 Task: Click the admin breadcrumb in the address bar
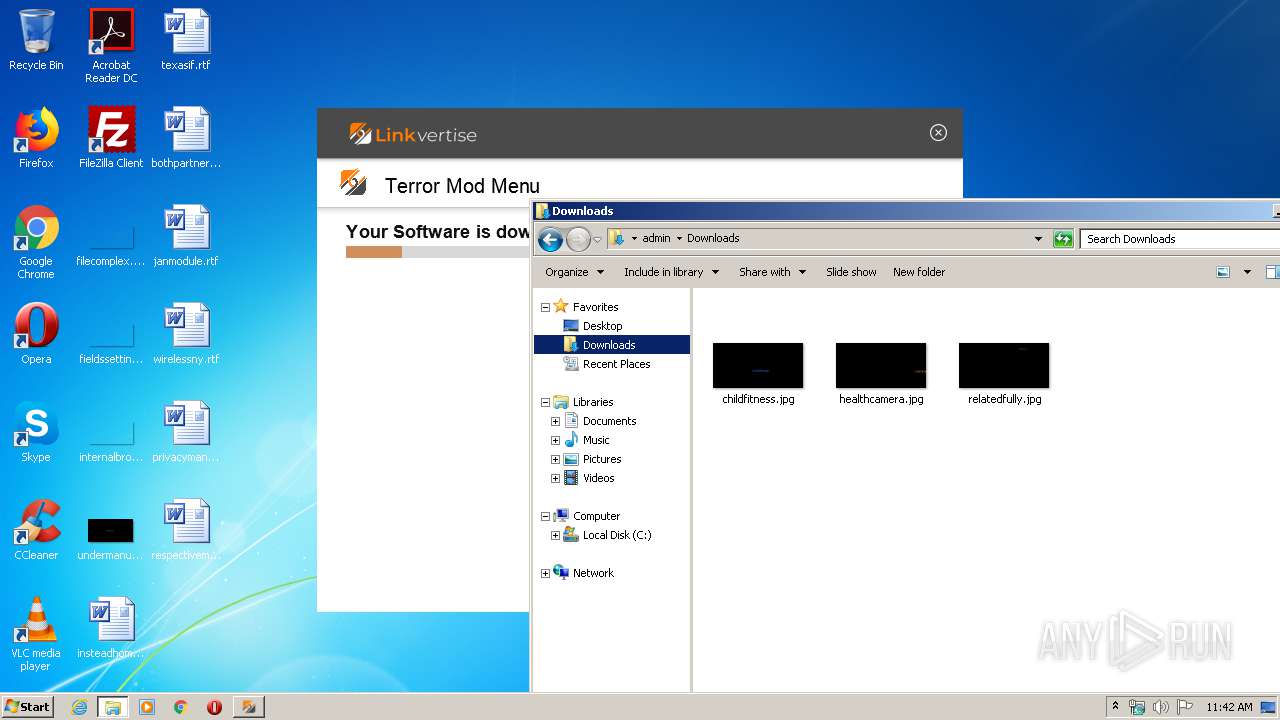[x=656, y=238]
